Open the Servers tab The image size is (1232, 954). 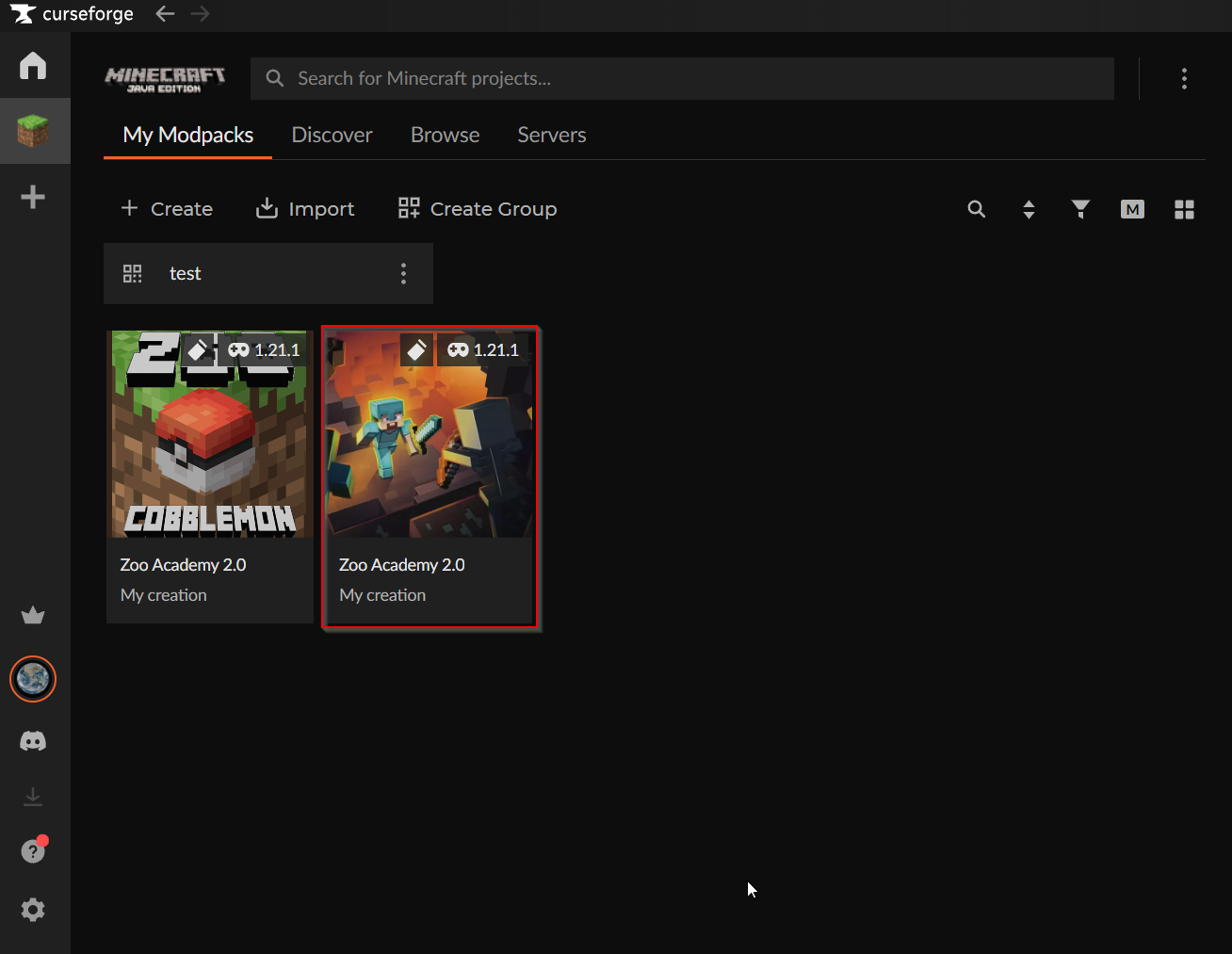point(551,135)
